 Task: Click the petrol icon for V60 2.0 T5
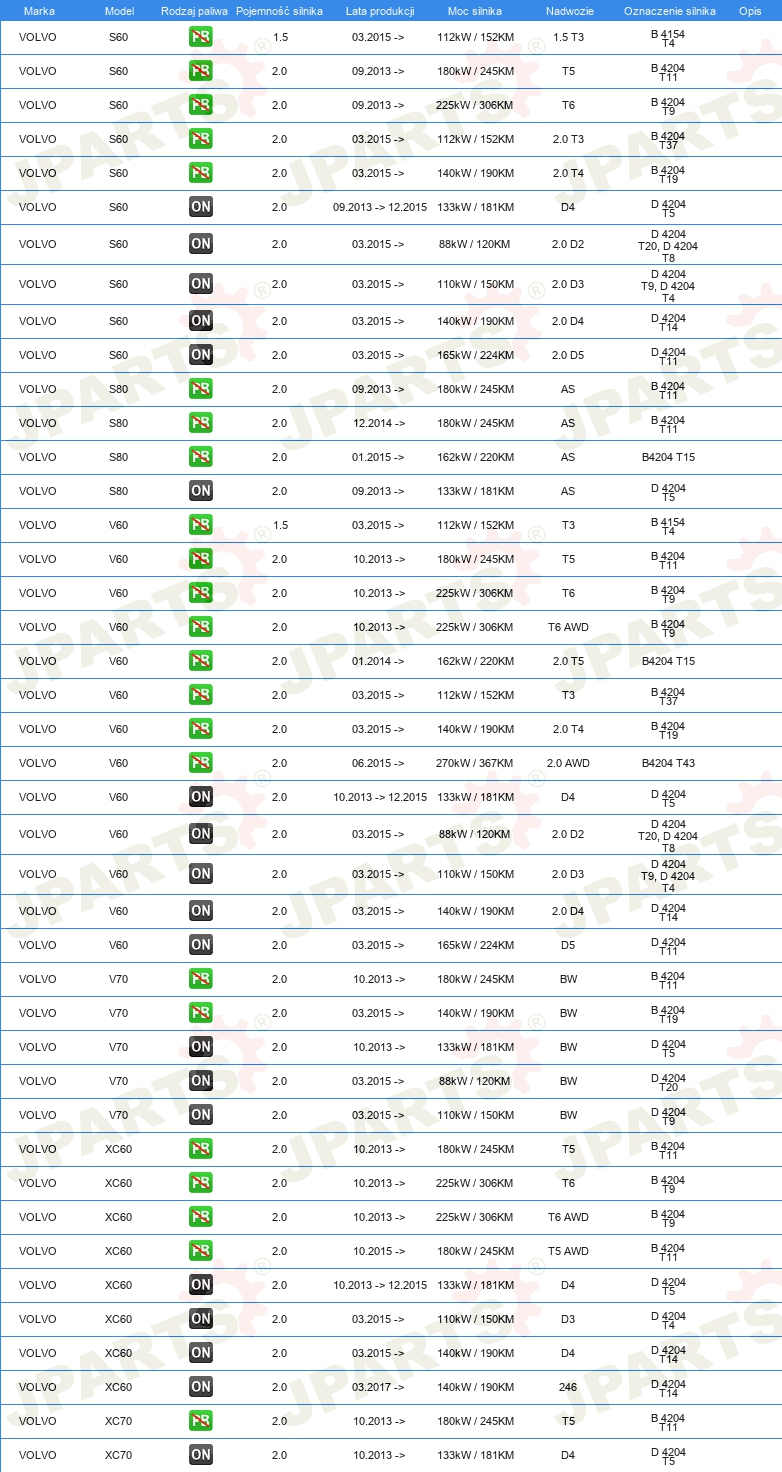pyautogui.click(x=201, y=661)
